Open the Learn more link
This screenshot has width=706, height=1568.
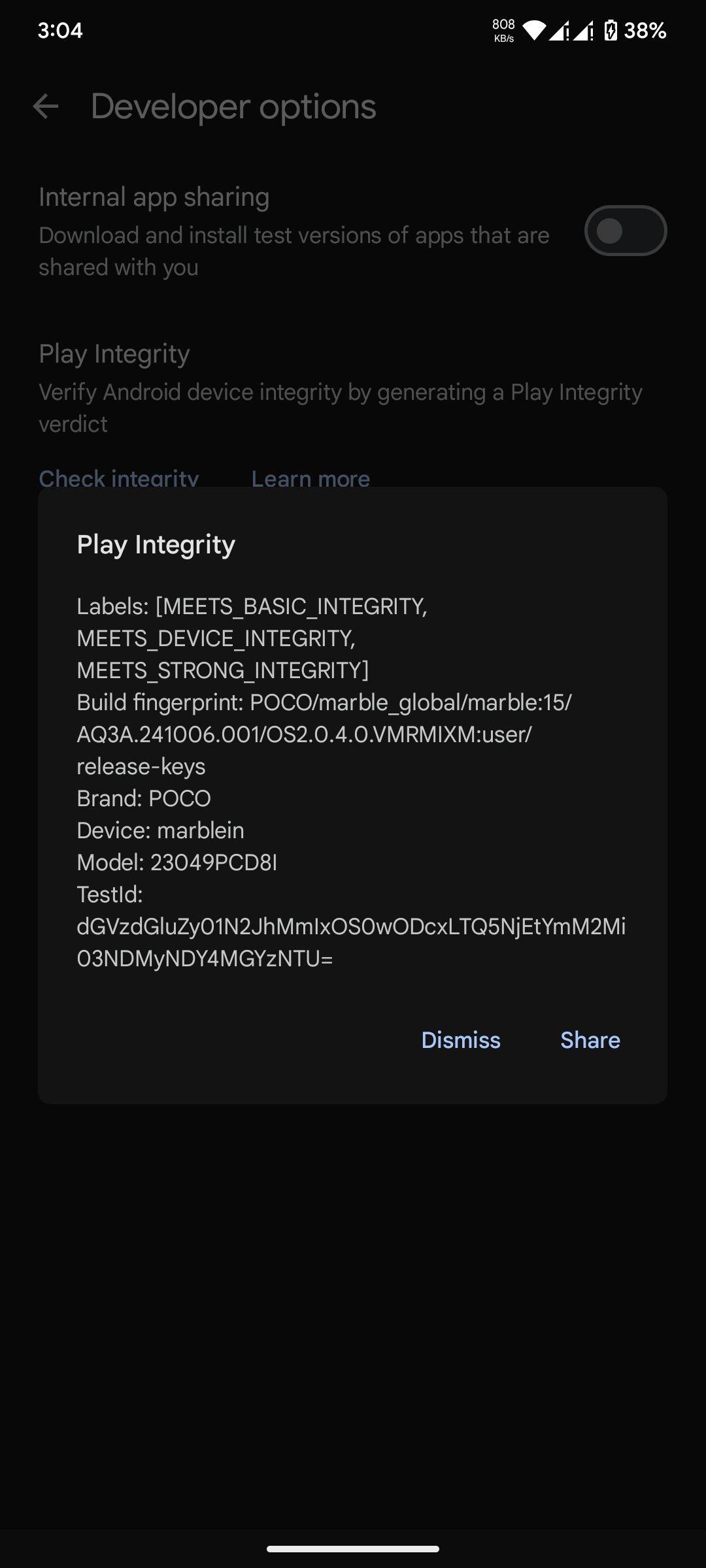point(311,479)
